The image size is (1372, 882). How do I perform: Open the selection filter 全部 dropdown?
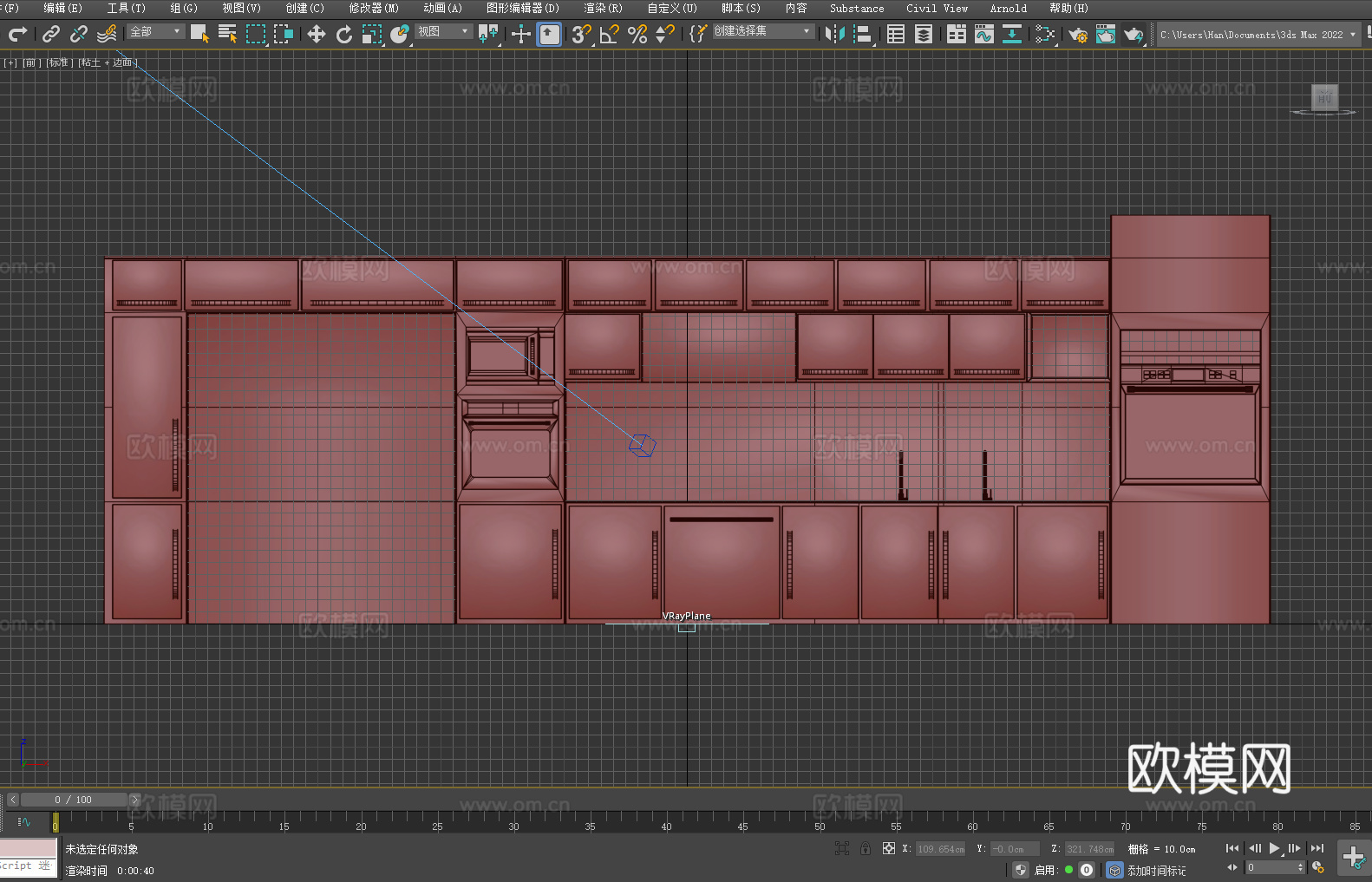coord(156,31)
